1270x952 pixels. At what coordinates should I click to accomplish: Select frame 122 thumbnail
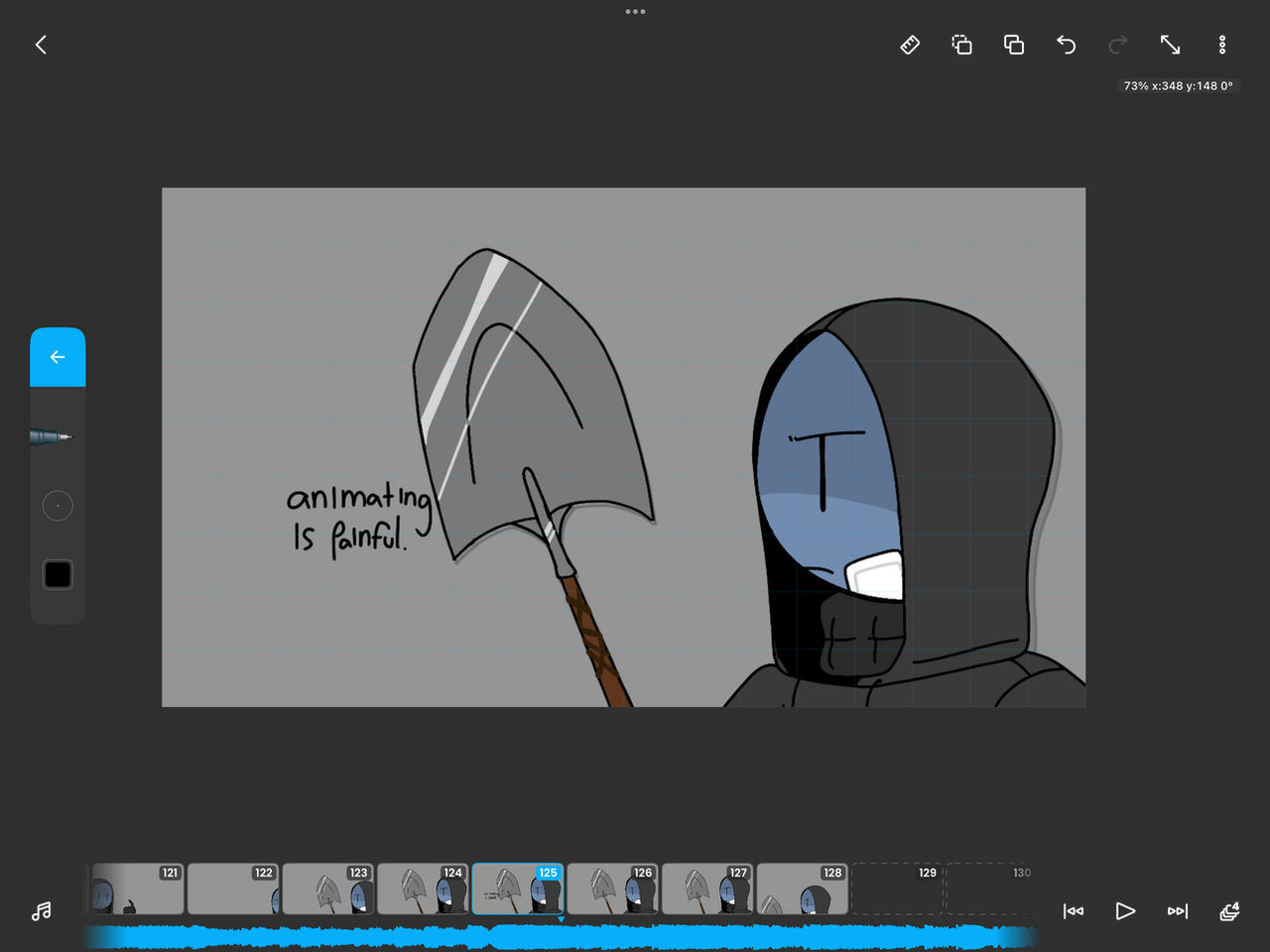(233, 889)
